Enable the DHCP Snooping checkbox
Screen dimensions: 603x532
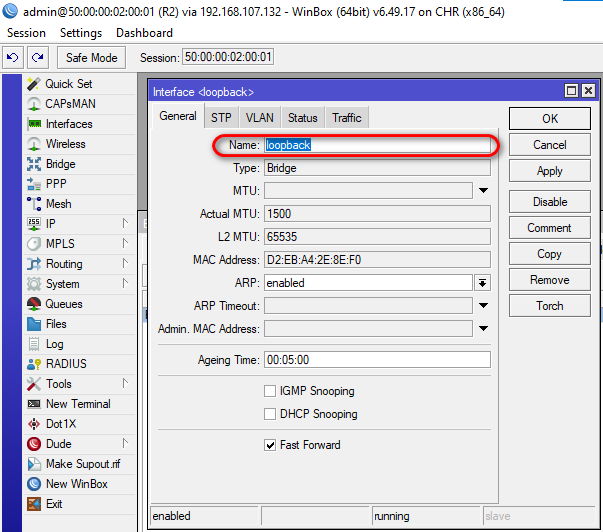(x=270, y=414)
